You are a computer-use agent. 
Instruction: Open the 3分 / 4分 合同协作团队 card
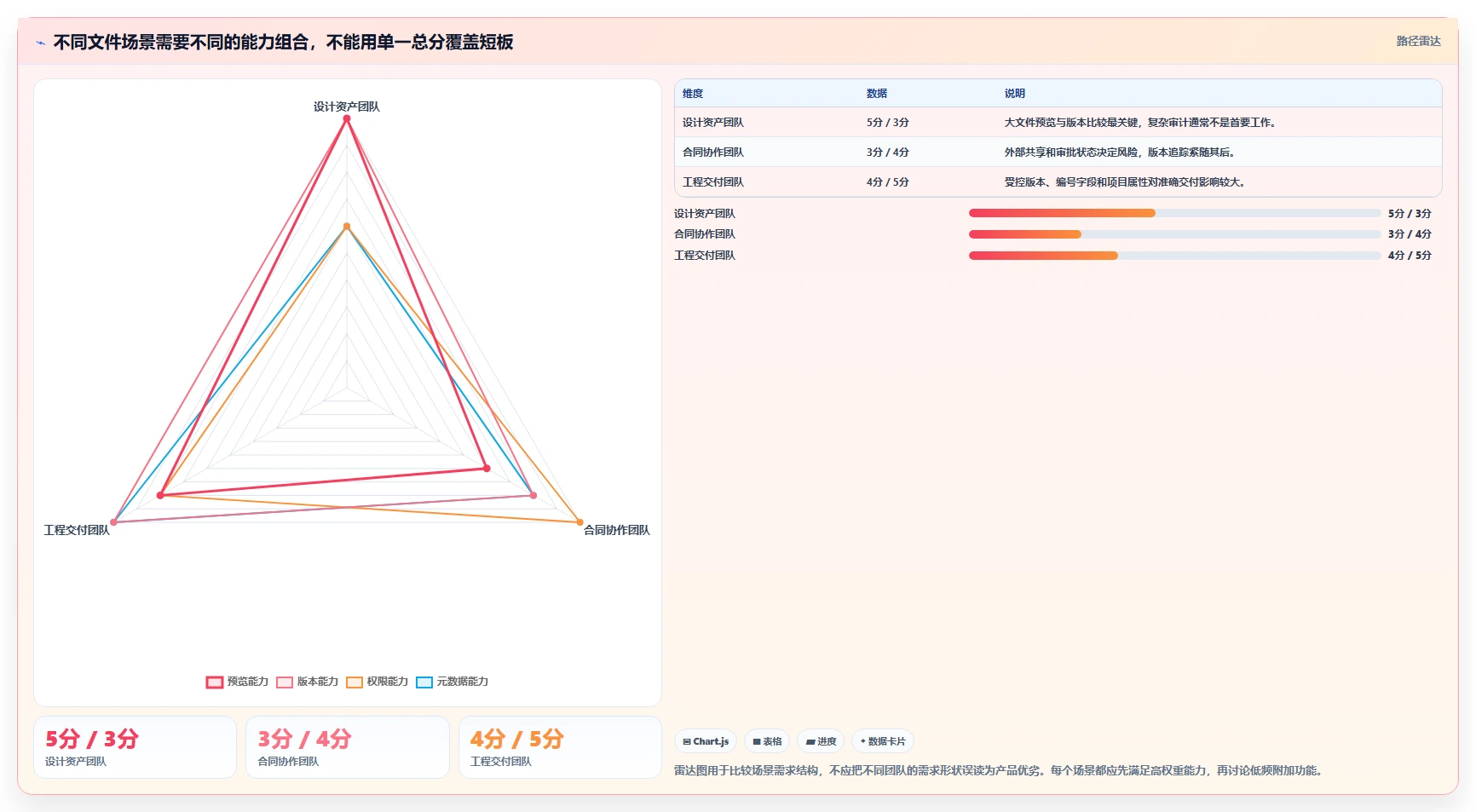click(348, 747)
